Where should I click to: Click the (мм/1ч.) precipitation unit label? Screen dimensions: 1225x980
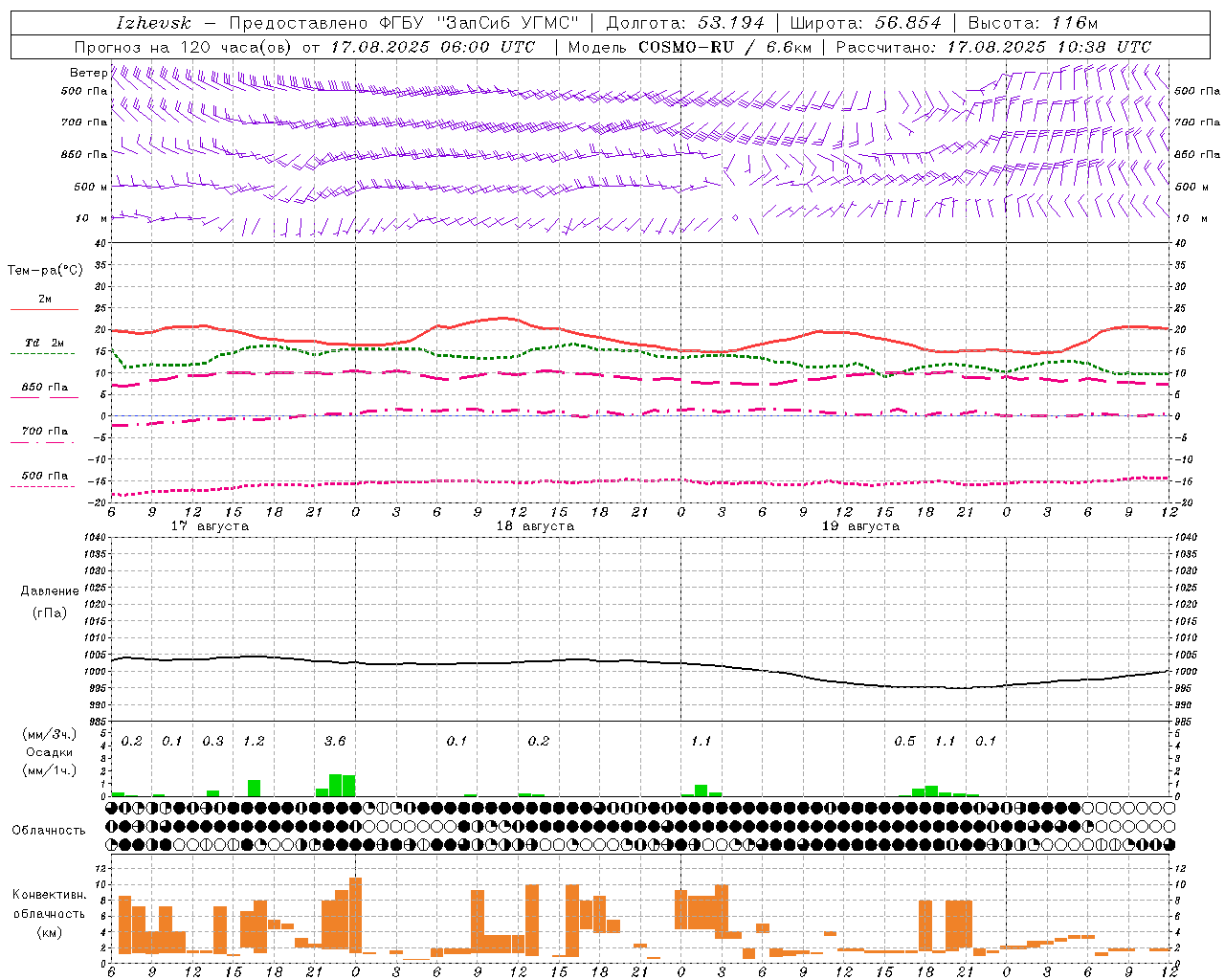48,770
